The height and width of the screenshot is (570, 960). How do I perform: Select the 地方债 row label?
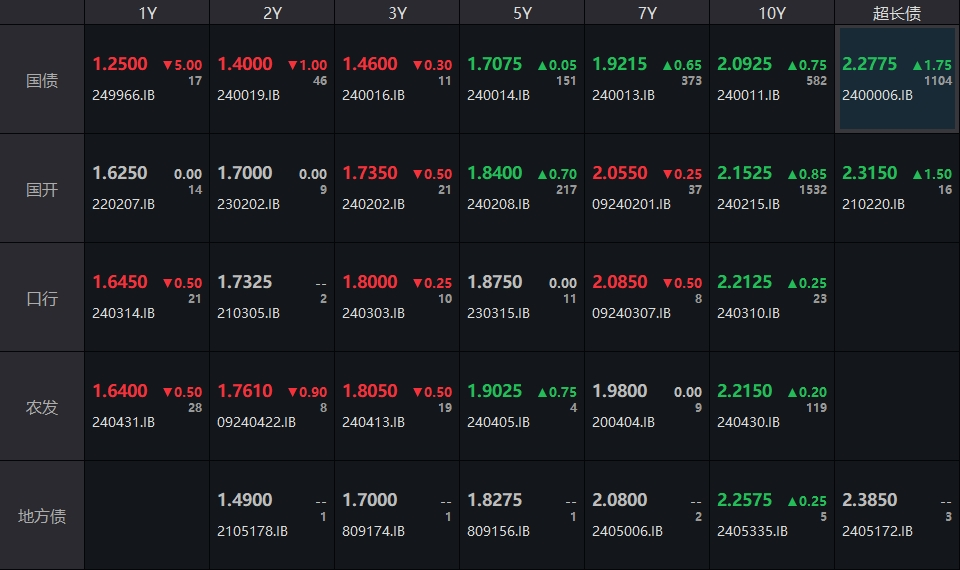tap(42, 516)
